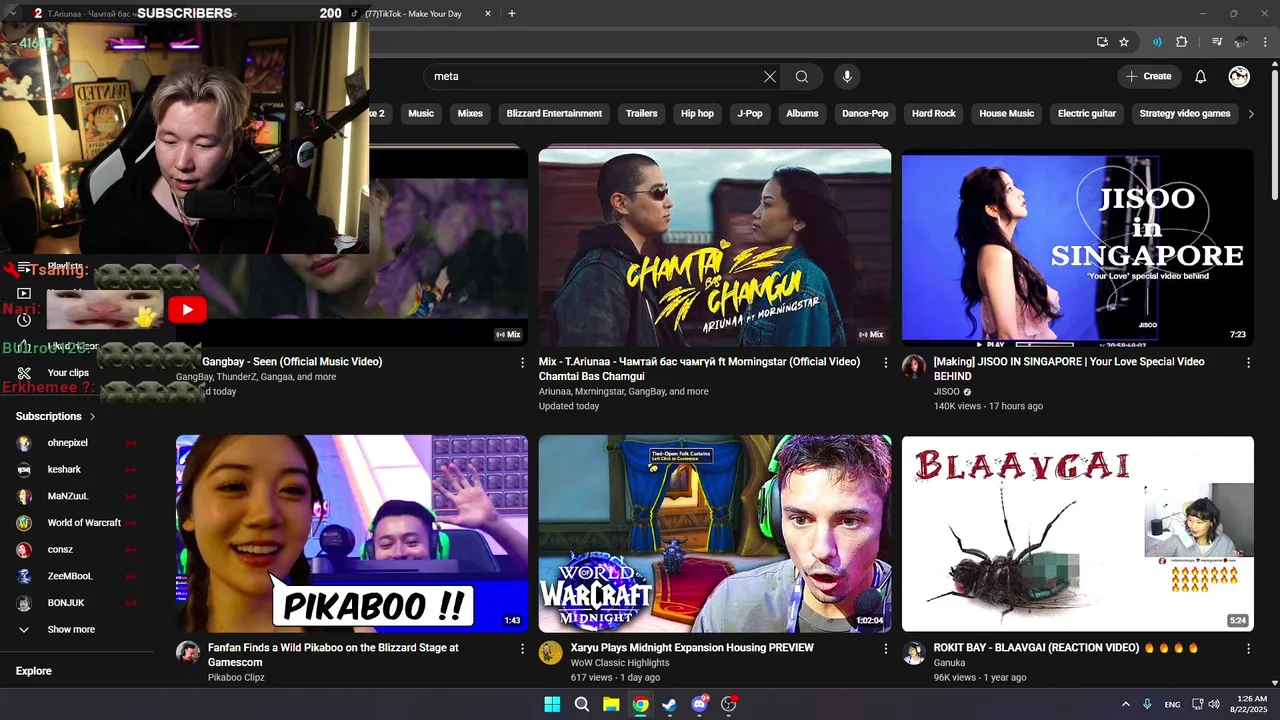Open Steam from the taskbar

point(670,704)
